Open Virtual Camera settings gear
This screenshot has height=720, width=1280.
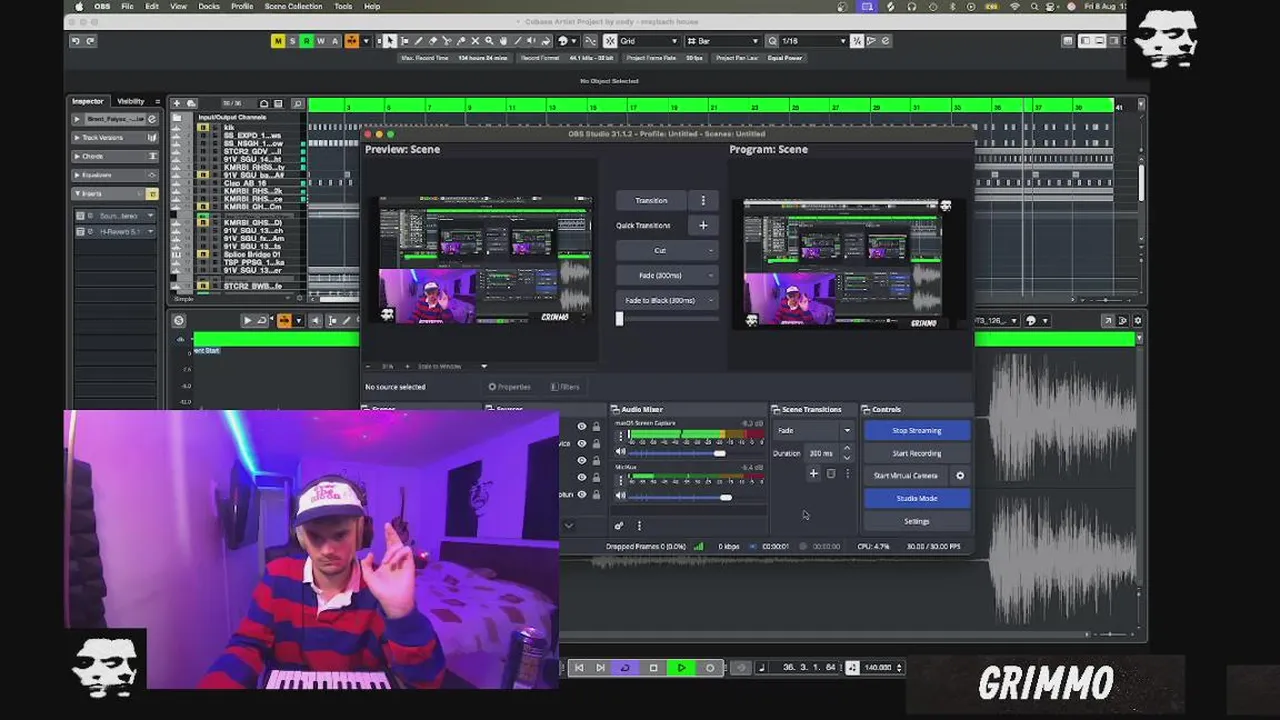[960, 476]
